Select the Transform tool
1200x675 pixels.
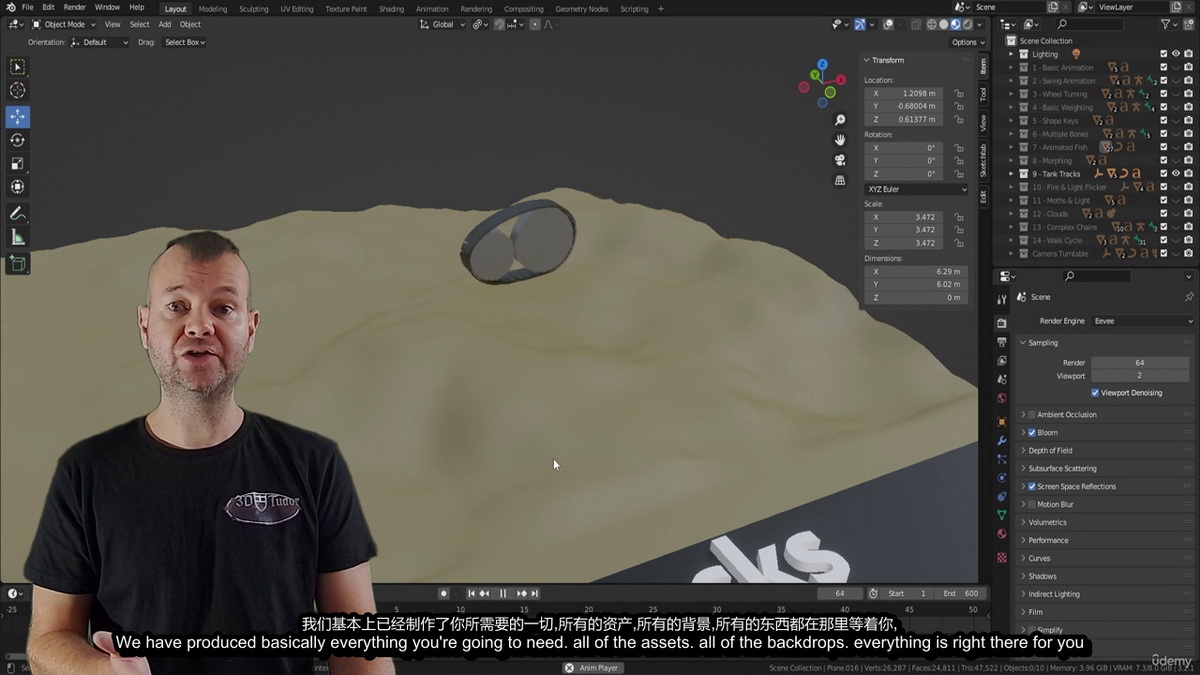tap(17, 187)
